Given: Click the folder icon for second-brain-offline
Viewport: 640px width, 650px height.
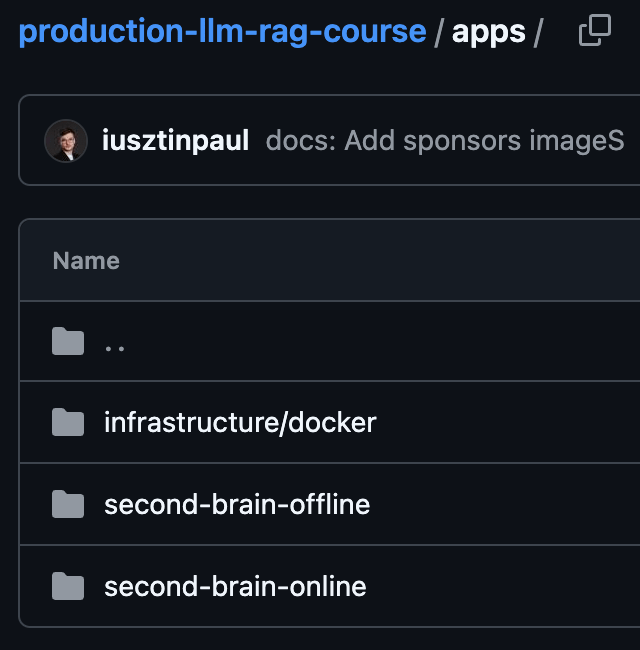Looking at the screenshot, I should 68,504.
